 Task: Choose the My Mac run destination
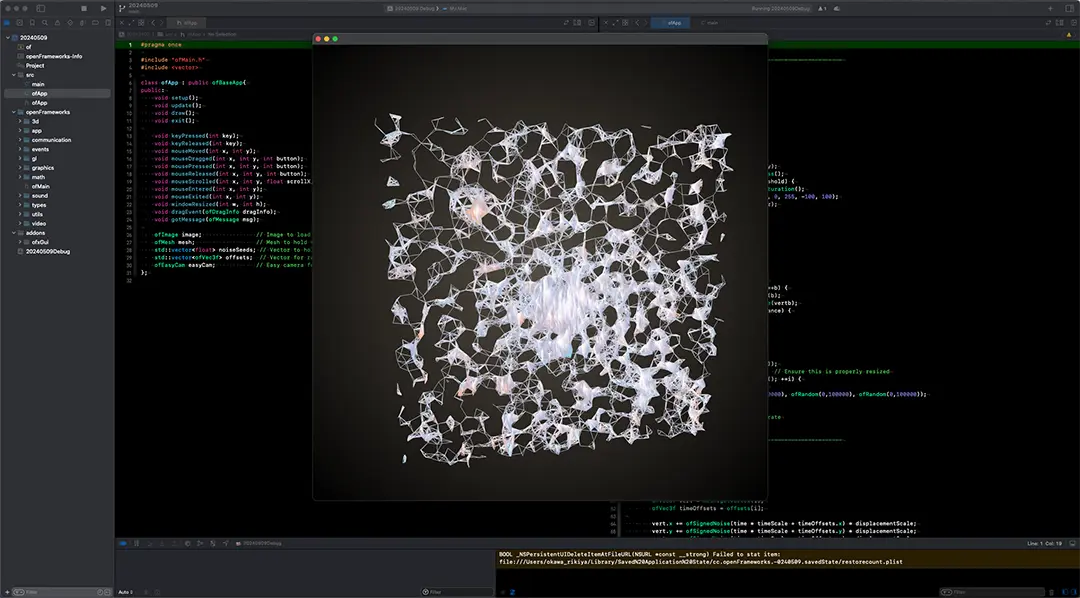(x=455, y=8)
